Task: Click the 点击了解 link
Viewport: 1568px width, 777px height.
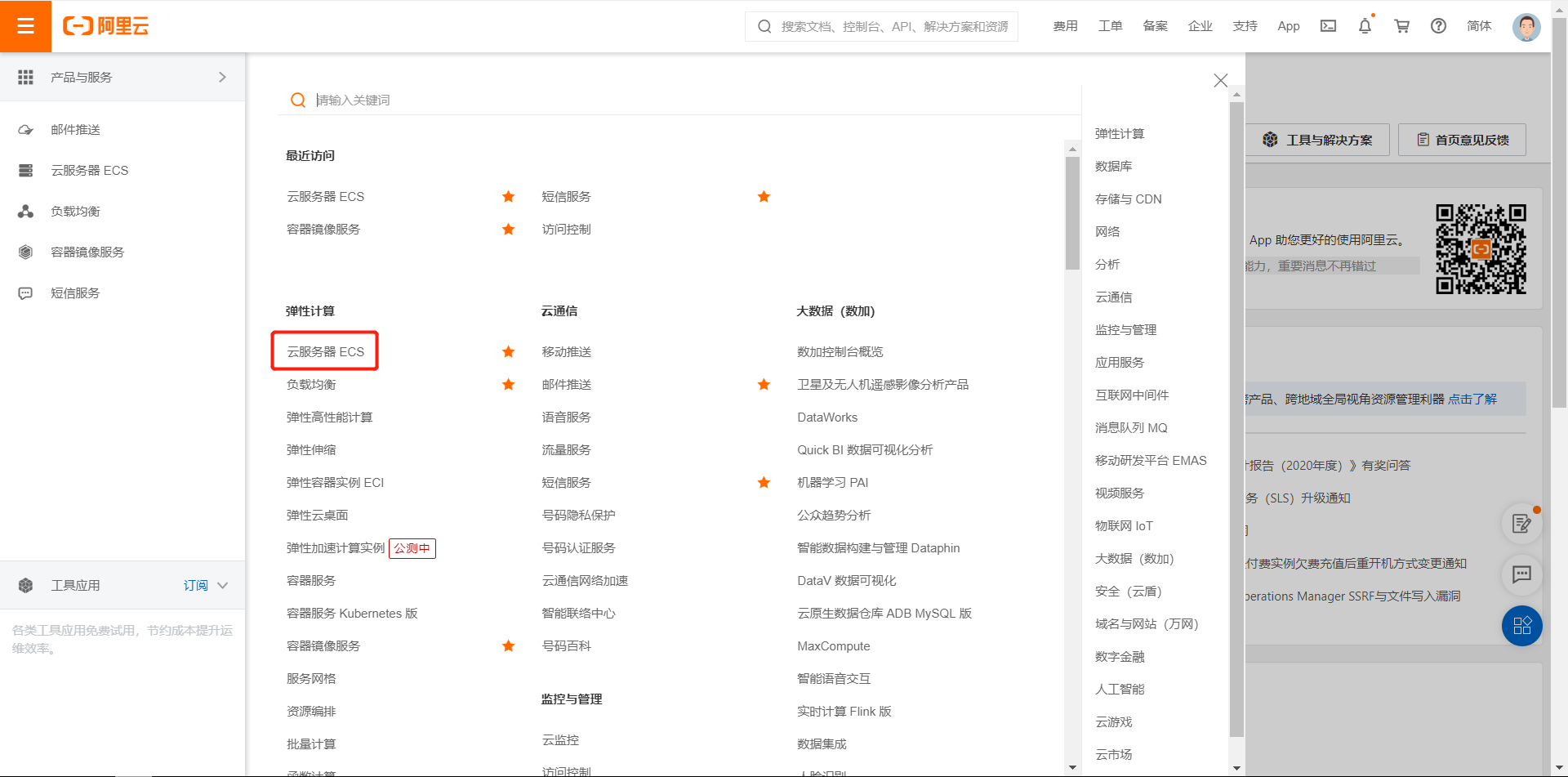Action: pyautogui.click(x=1472, y=400)
